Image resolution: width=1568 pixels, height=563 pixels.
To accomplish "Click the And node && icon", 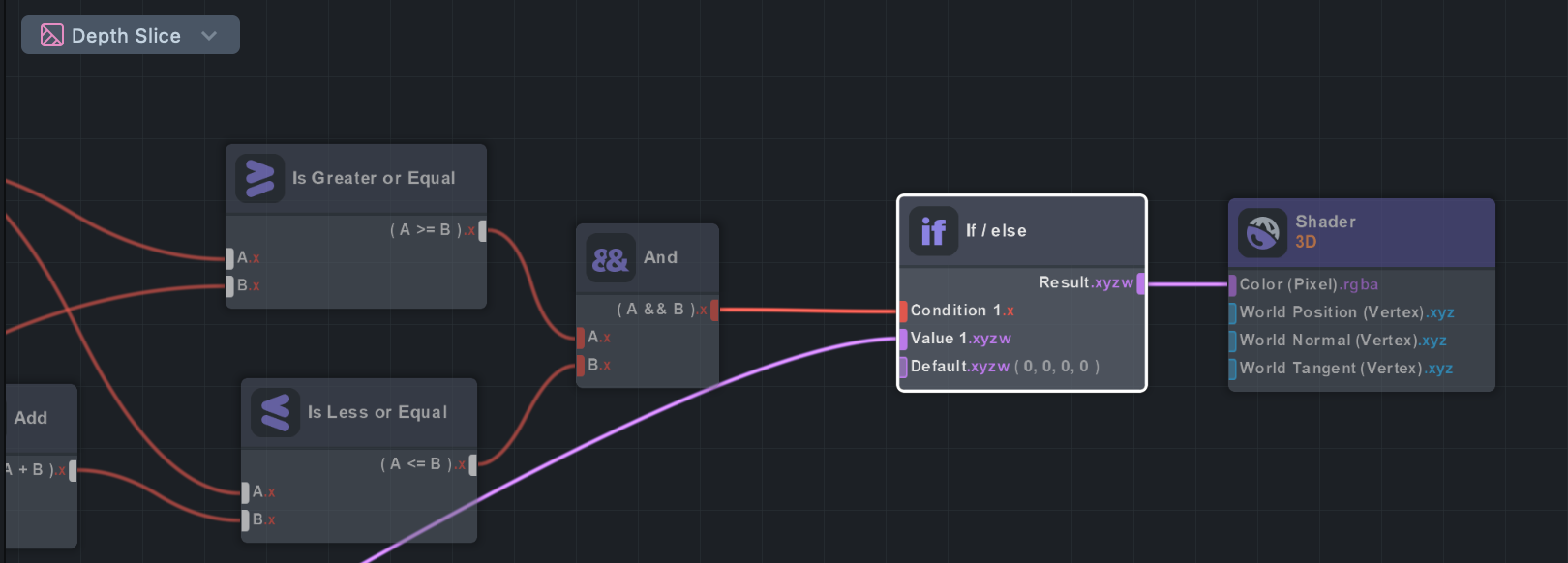I will pyautogui.click(x=610, y=258).
